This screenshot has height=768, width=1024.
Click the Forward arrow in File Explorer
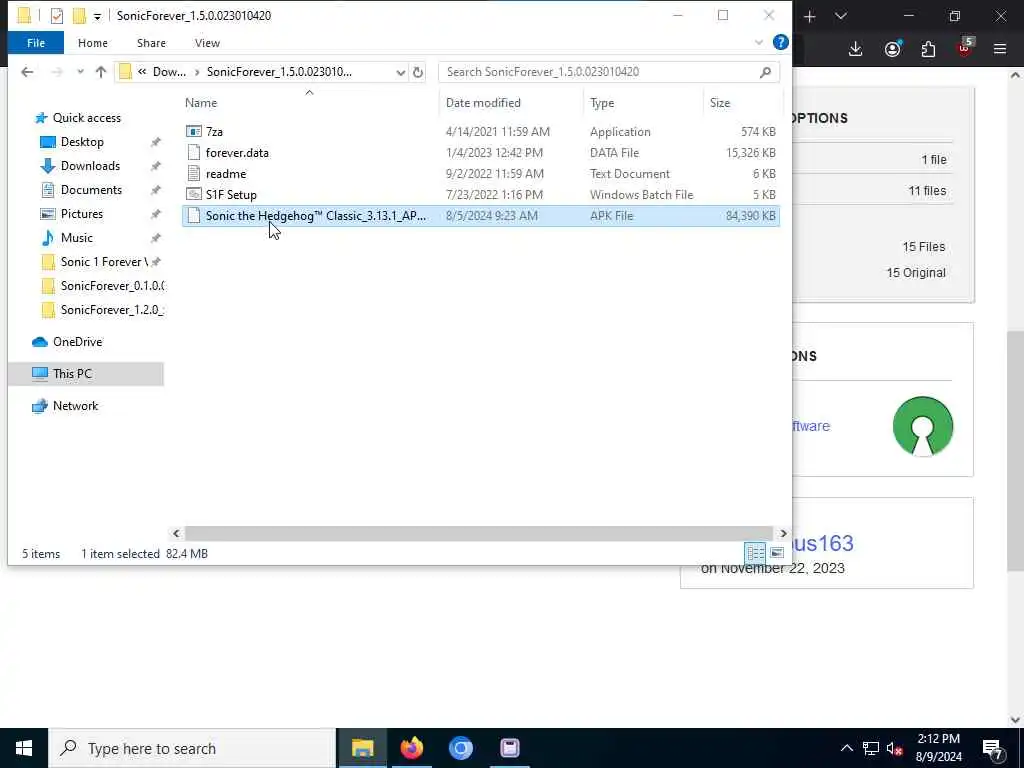[57, 72]
